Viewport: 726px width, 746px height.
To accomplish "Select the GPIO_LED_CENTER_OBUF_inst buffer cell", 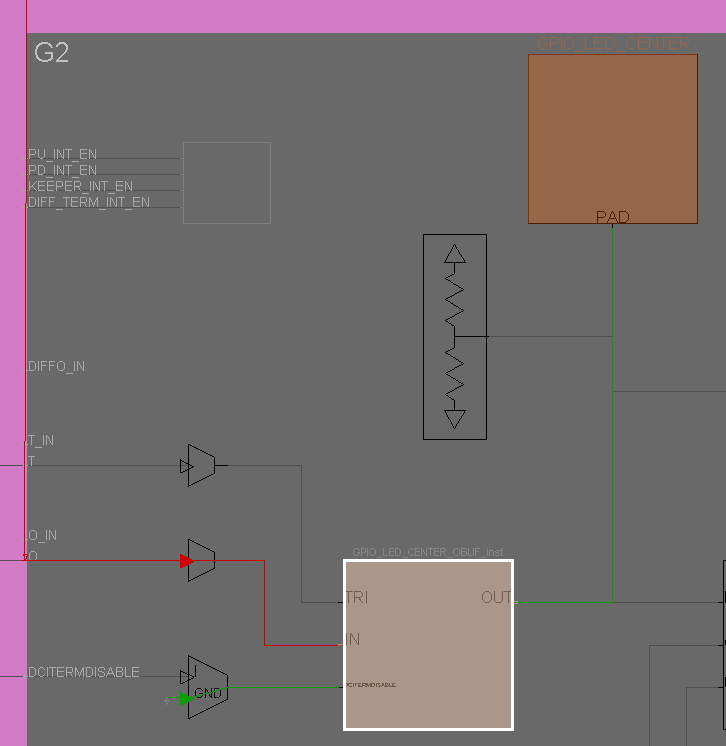I will click(428, 645).
